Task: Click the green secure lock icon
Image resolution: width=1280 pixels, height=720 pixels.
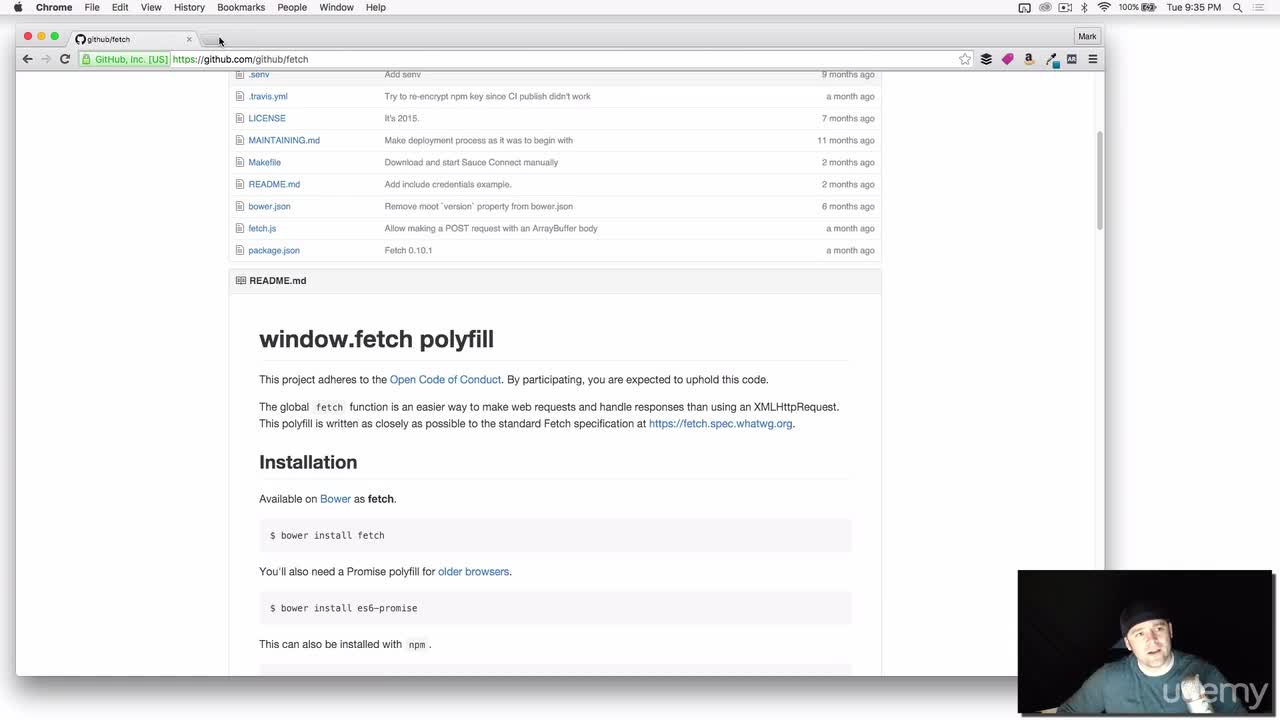Action: [x=87, y=59]
